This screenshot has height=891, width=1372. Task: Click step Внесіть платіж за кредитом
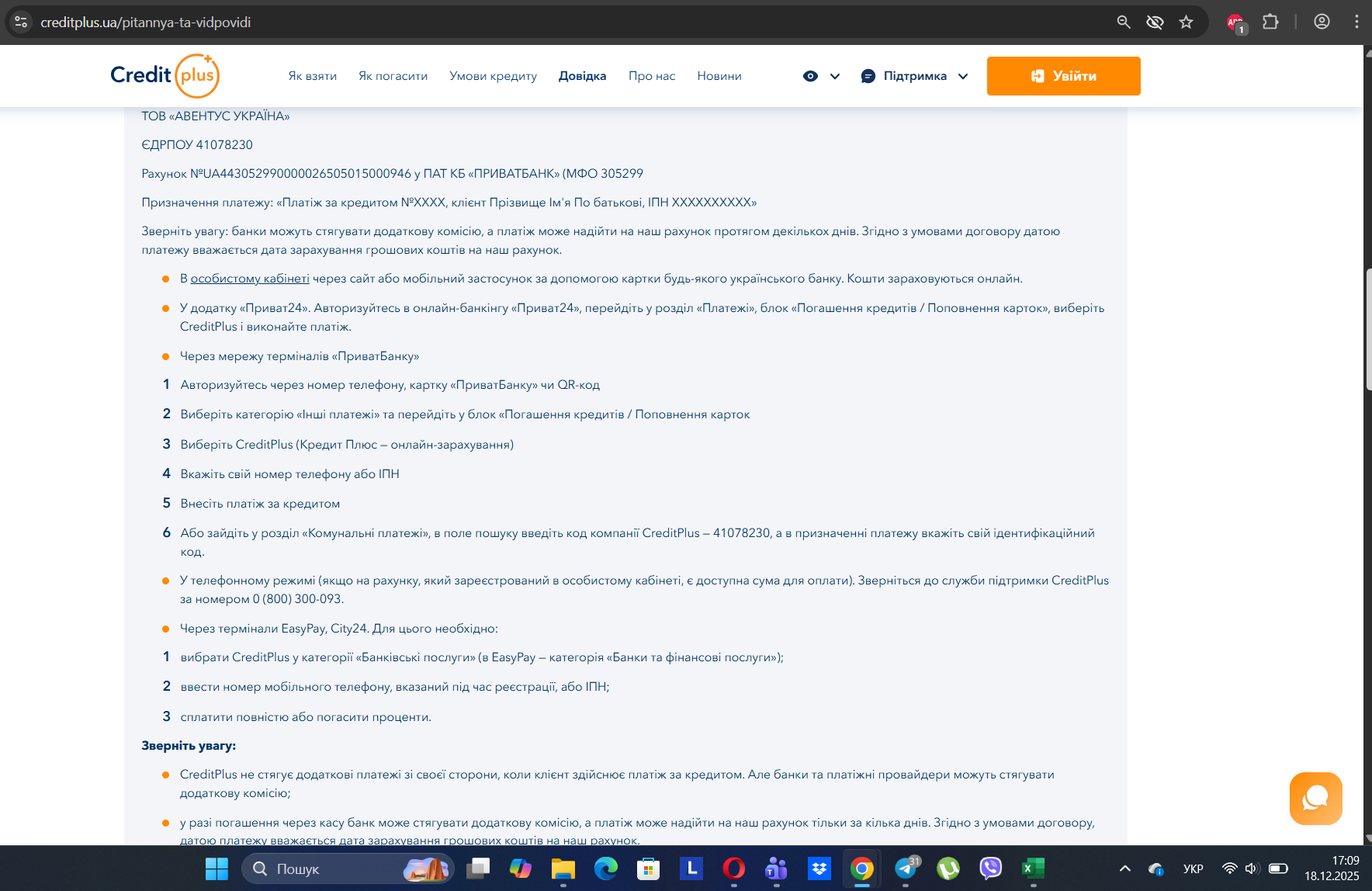tap(260, 504)
